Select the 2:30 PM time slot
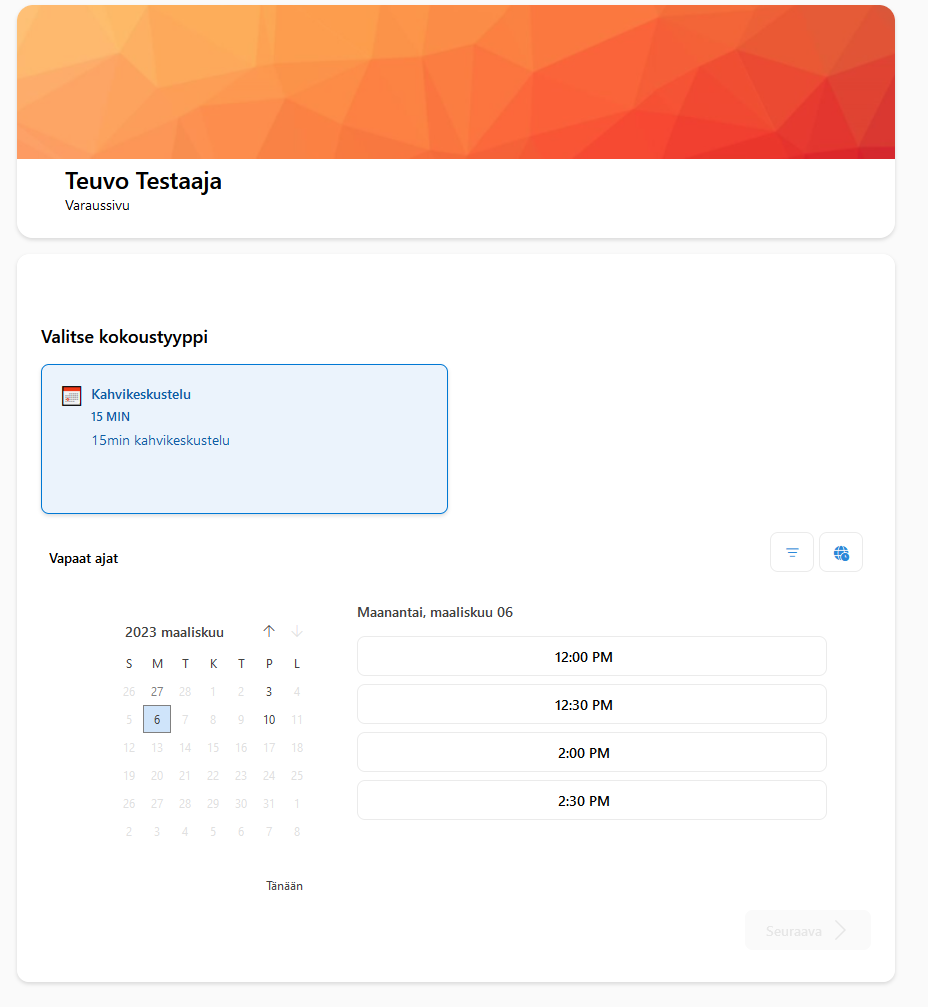This screenshot has height=1007, width=928. click(x=591, y=800)
